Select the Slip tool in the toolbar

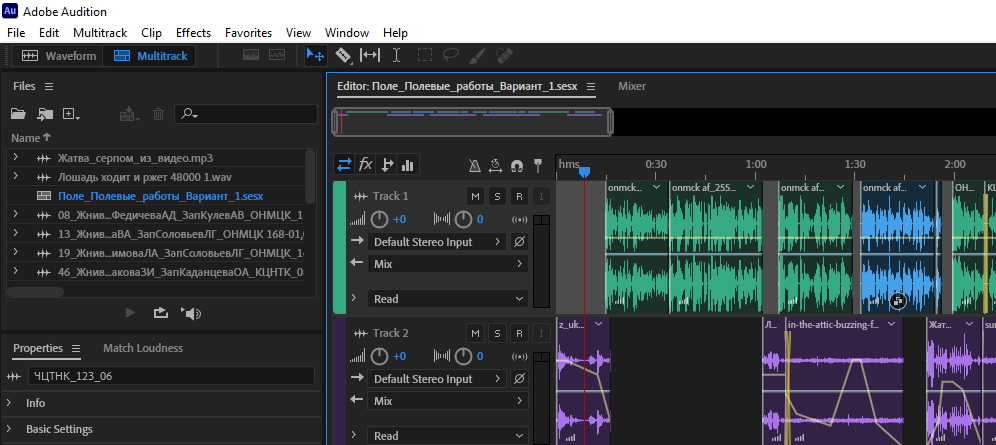coord(370,56)
